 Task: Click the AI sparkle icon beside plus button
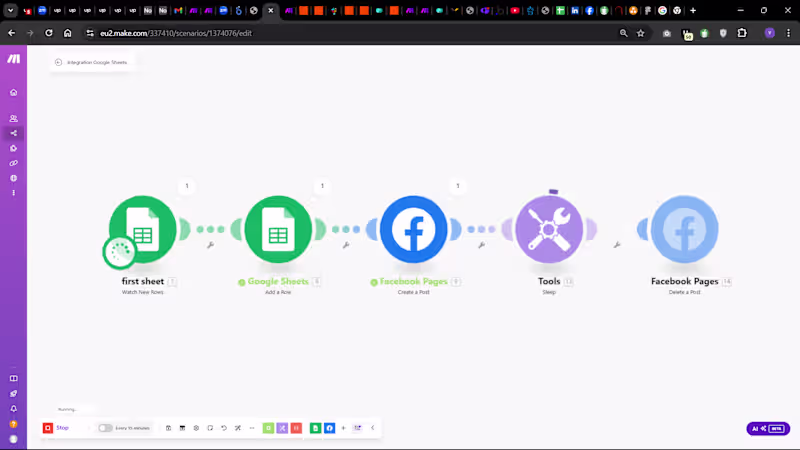(358, 428)
